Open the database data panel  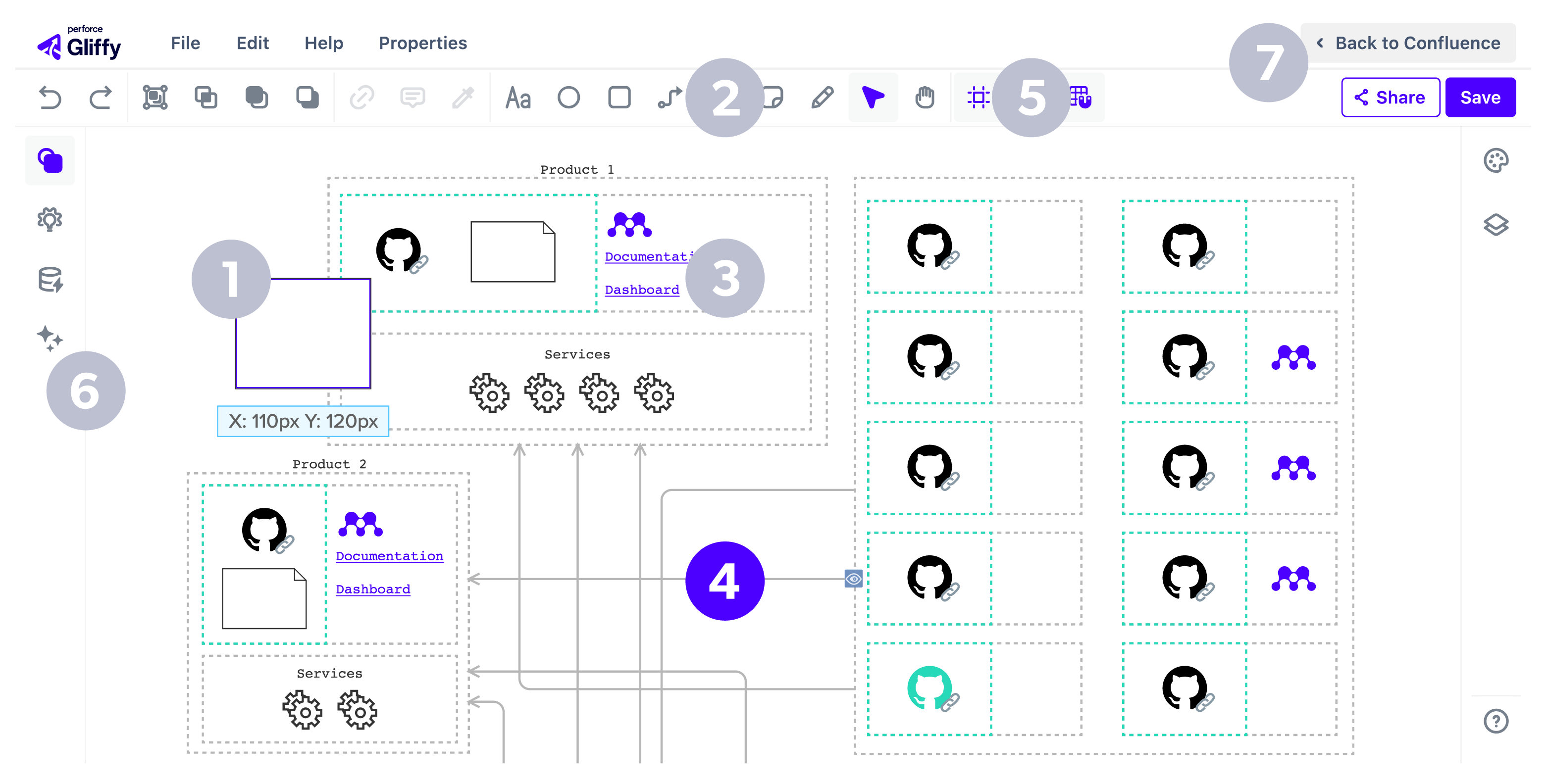(50, 280)
